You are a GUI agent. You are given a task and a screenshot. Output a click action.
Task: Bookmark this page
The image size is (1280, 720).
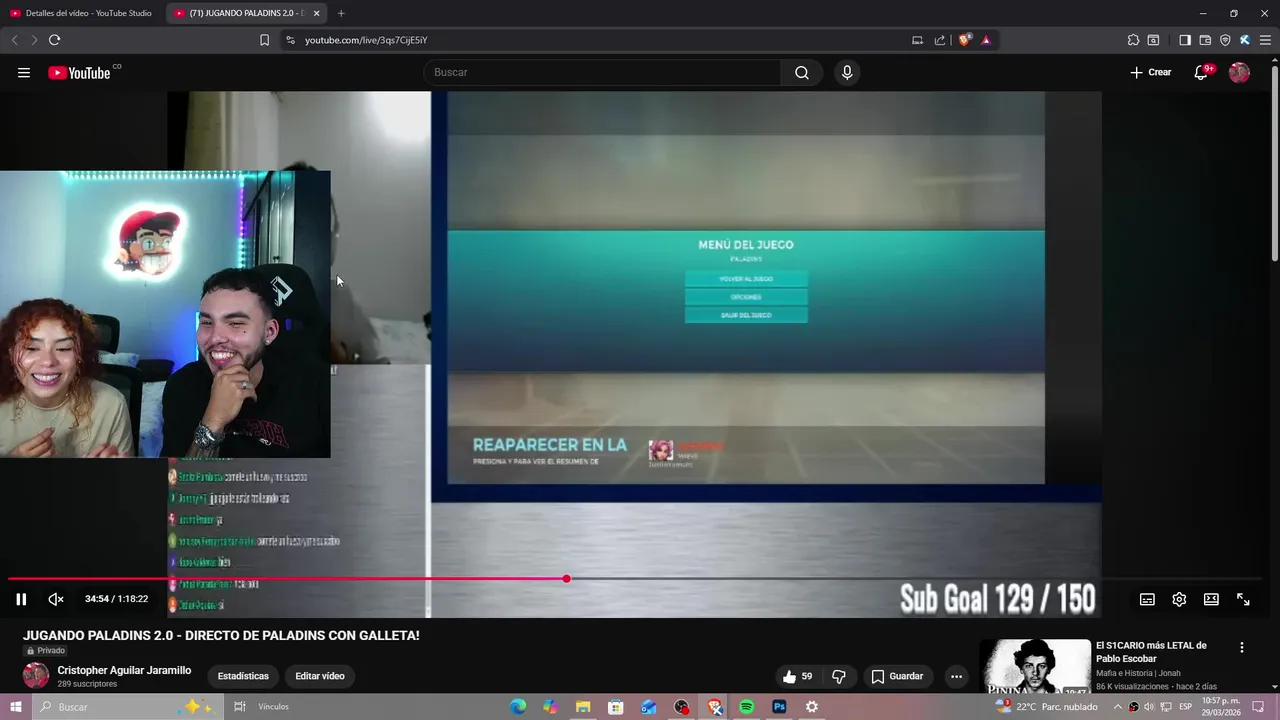click(x=264, y=40)
